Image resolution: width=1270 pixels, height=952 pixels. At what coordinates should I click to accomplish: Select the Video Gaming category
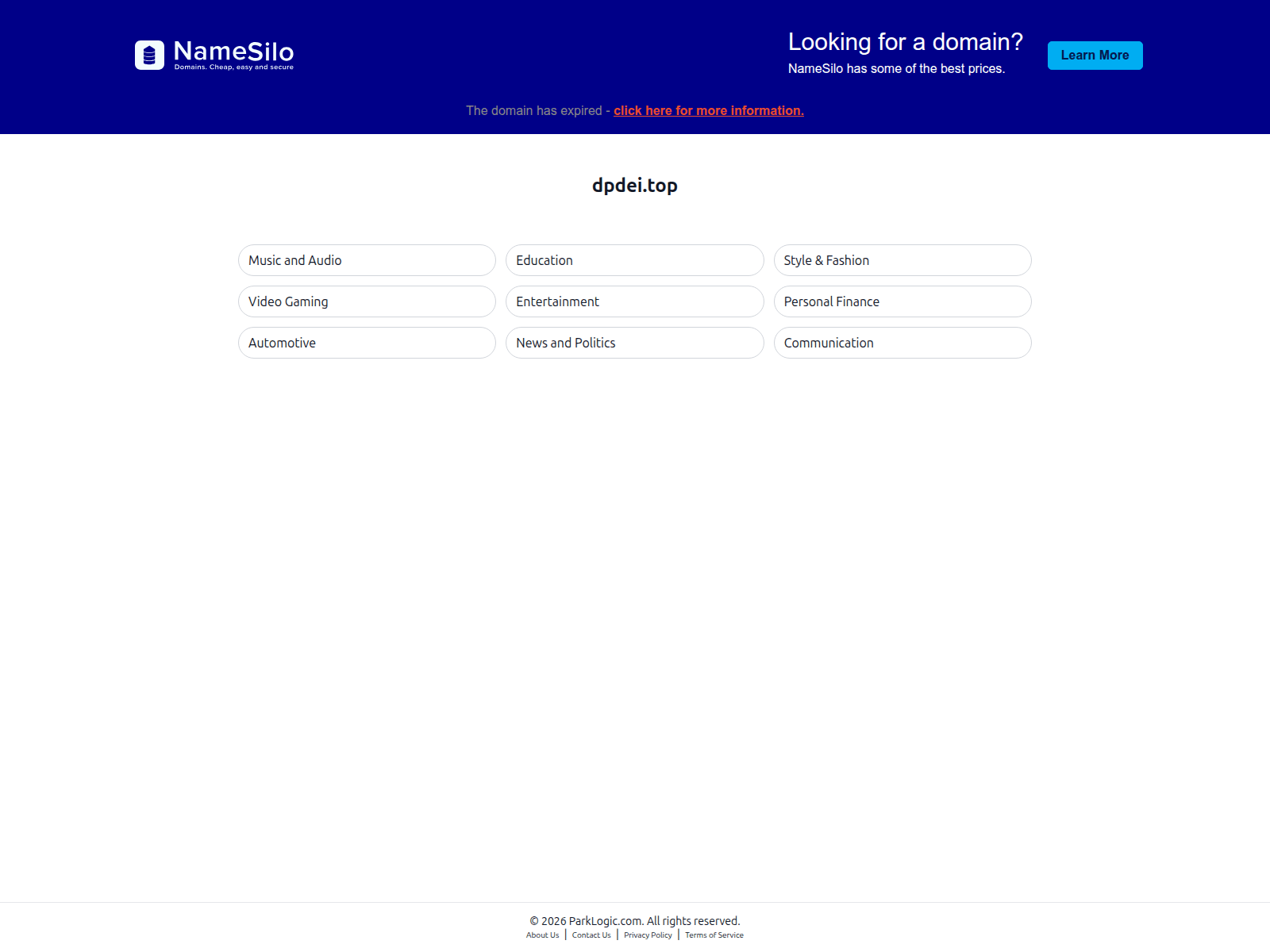click(x=367, y=301)
